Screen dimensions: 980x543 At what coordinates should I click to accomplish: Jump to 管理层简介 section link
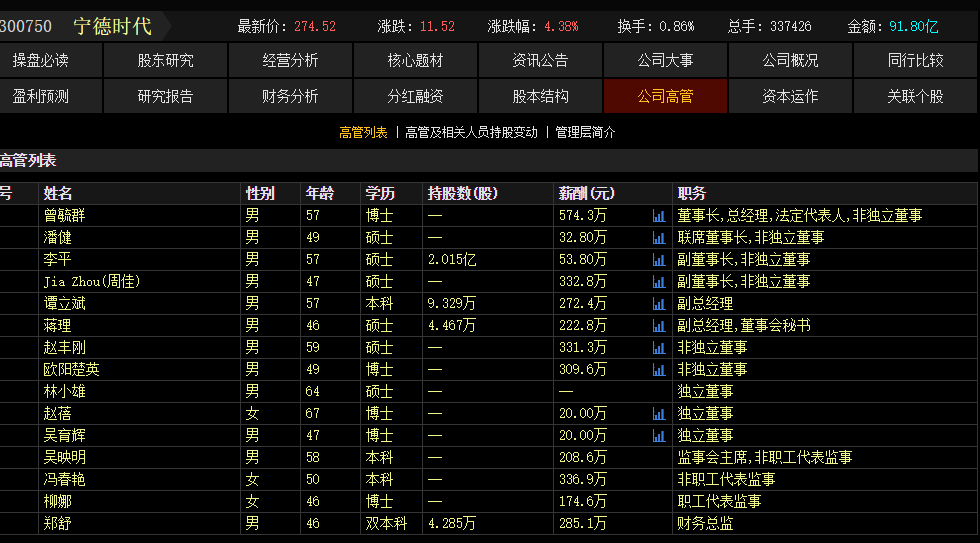click(x=585, y=132)
